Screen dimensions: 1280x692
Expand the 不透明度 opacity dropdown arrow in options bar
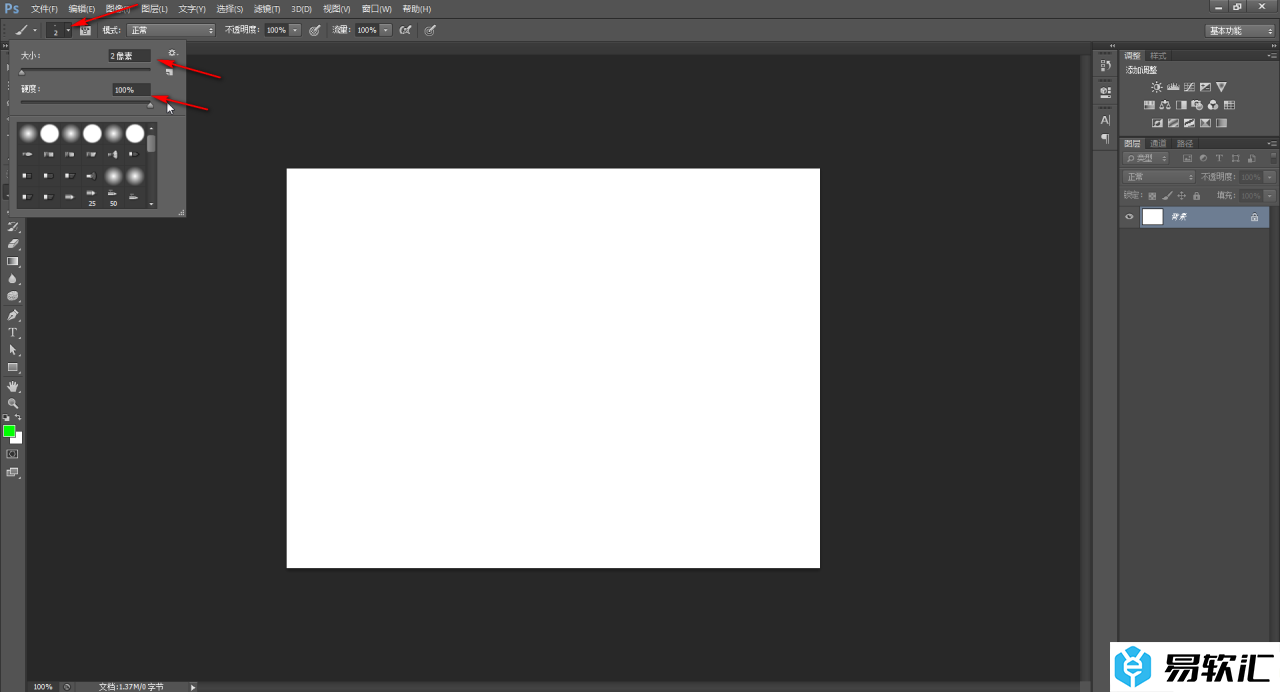pyautogui.click(x=295, y=30)
